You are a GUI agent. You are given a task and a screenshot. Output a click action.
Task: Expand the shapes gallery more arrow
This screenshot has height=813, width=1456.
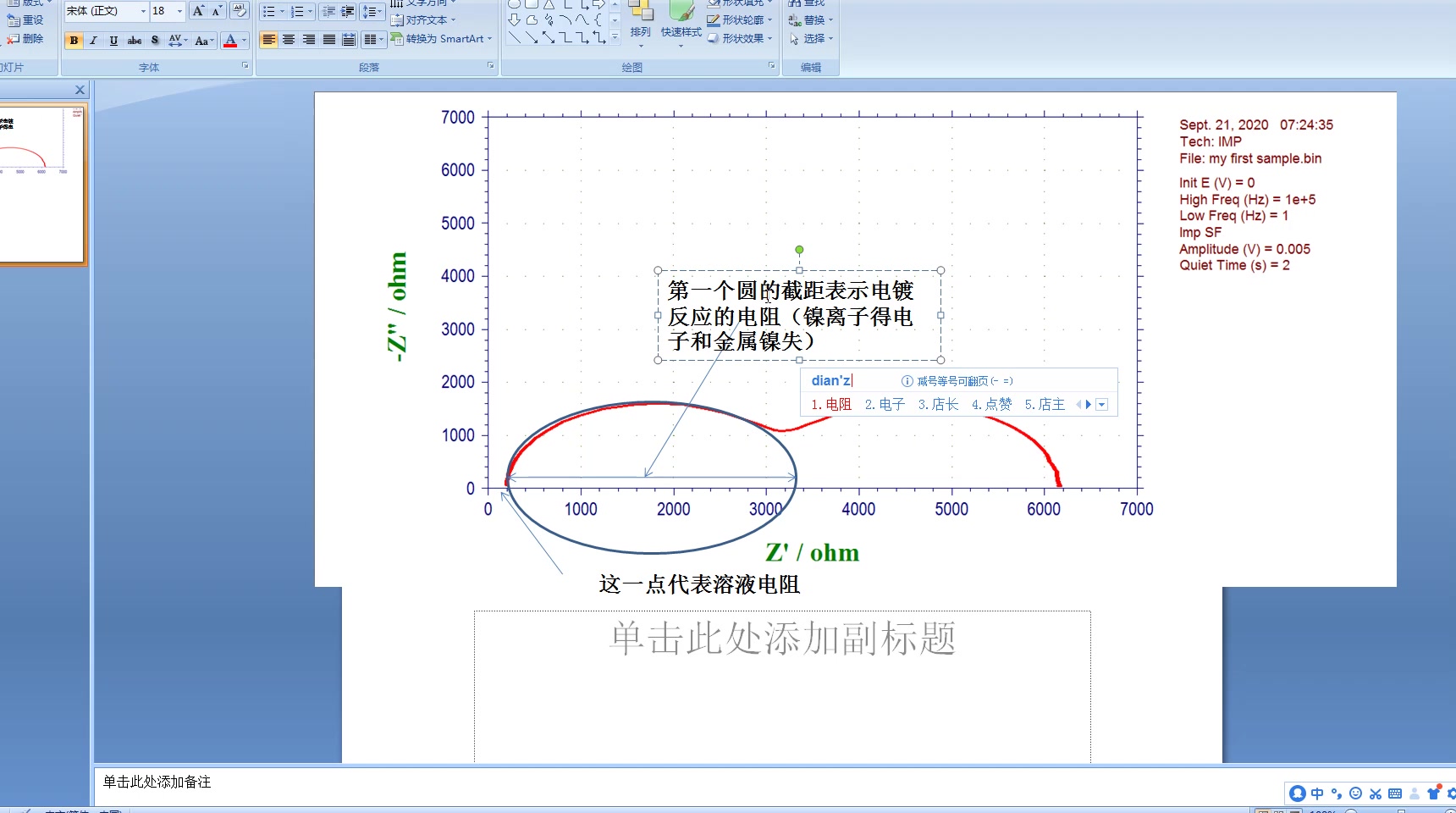pyautogui.click(x=615, y=38)
